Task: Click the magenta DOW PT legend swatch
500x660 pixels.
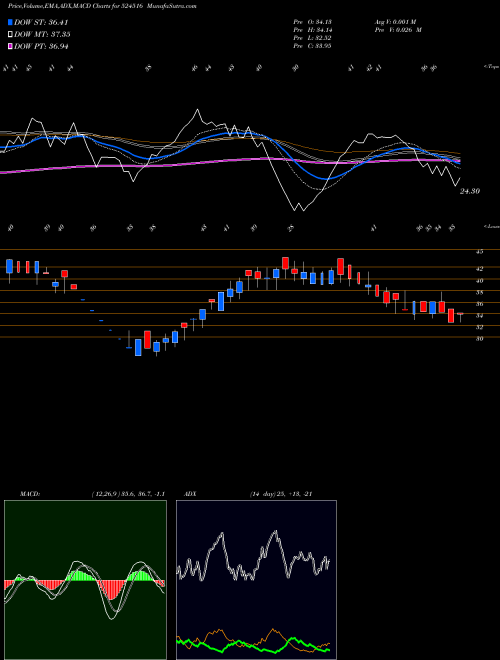Action: [x=11, y=46]
